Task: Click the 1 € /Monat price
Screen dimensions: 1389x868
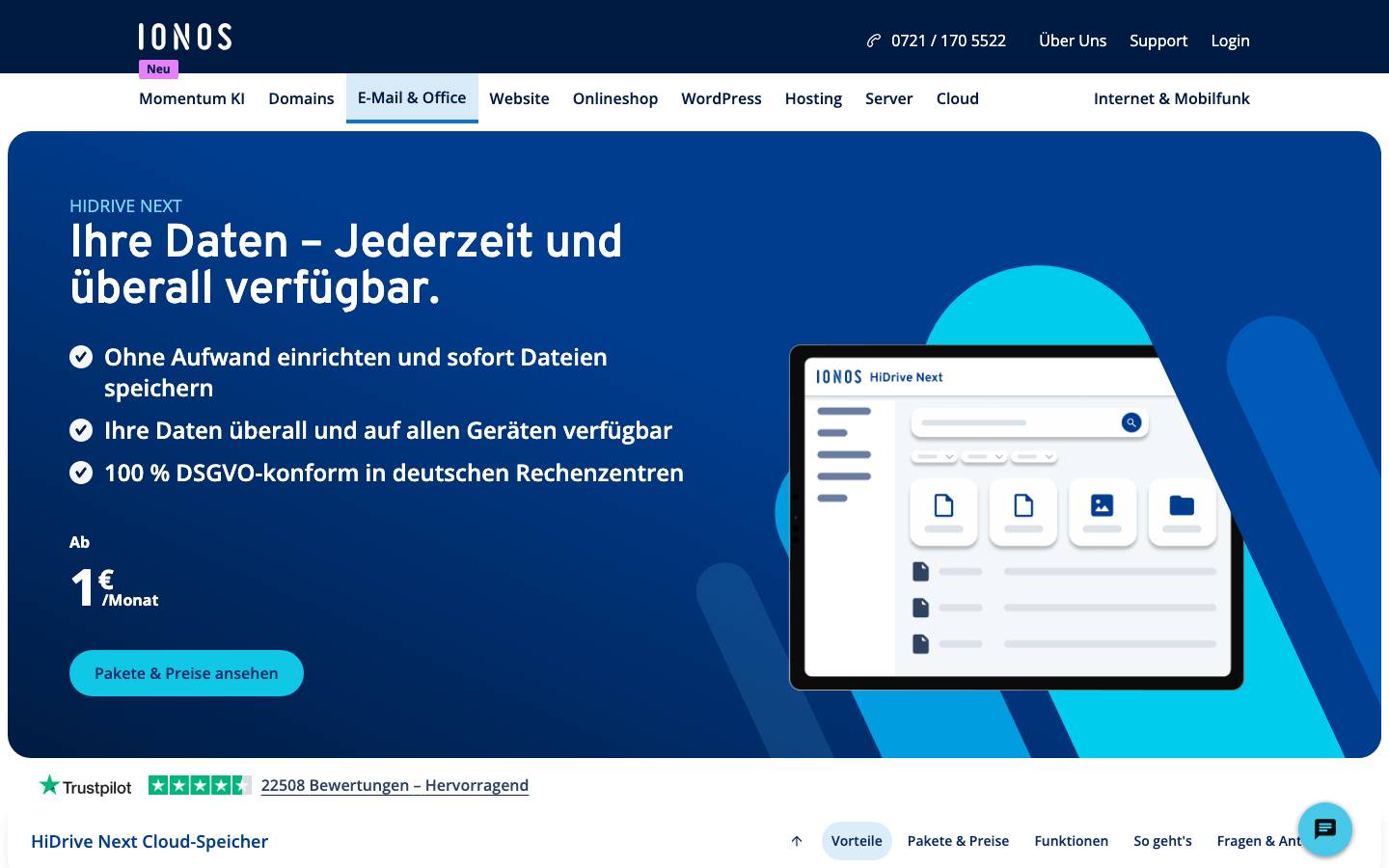Action: [x=114, y=587]
